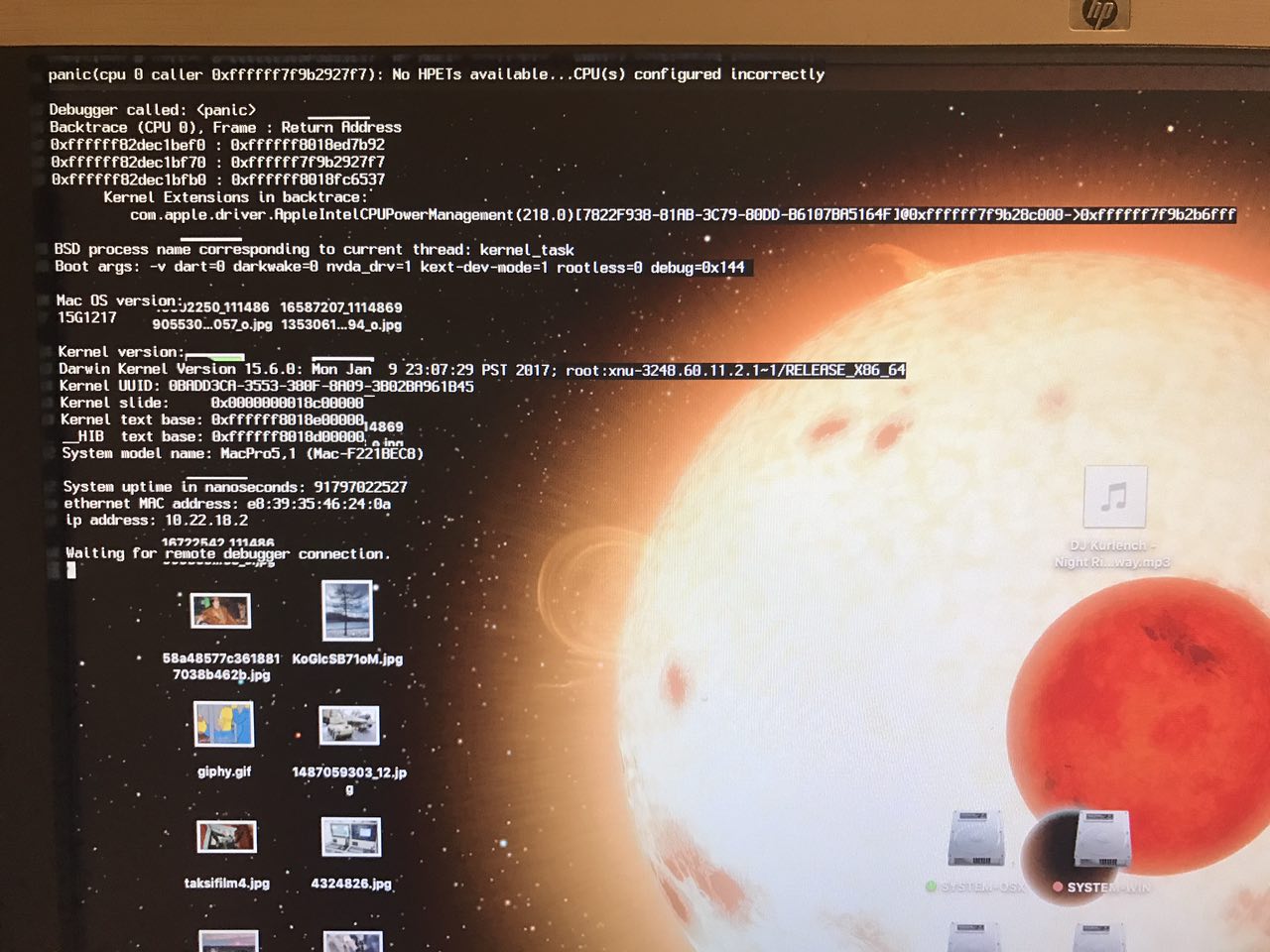The height and width of the screenshot is (952, 1270).
Task: Click the "Kernel text base" line
Action: coord(212,419)
